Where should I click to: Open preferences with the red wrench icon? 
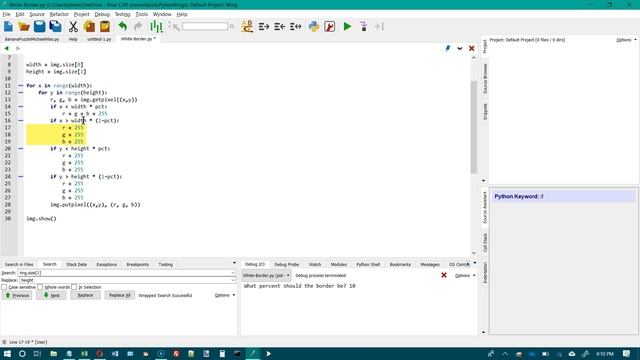(x=329, y=27)
